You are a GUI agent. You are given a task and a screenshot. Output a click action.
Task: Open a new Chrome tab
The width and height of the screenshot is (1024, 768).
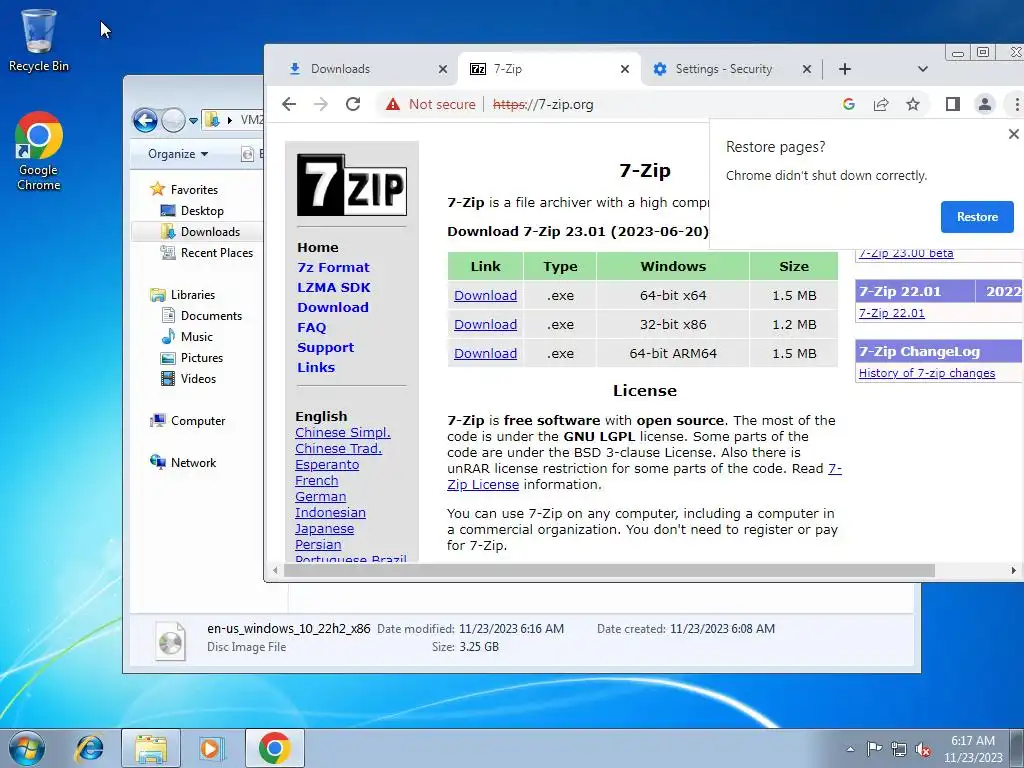coord(844,69)
